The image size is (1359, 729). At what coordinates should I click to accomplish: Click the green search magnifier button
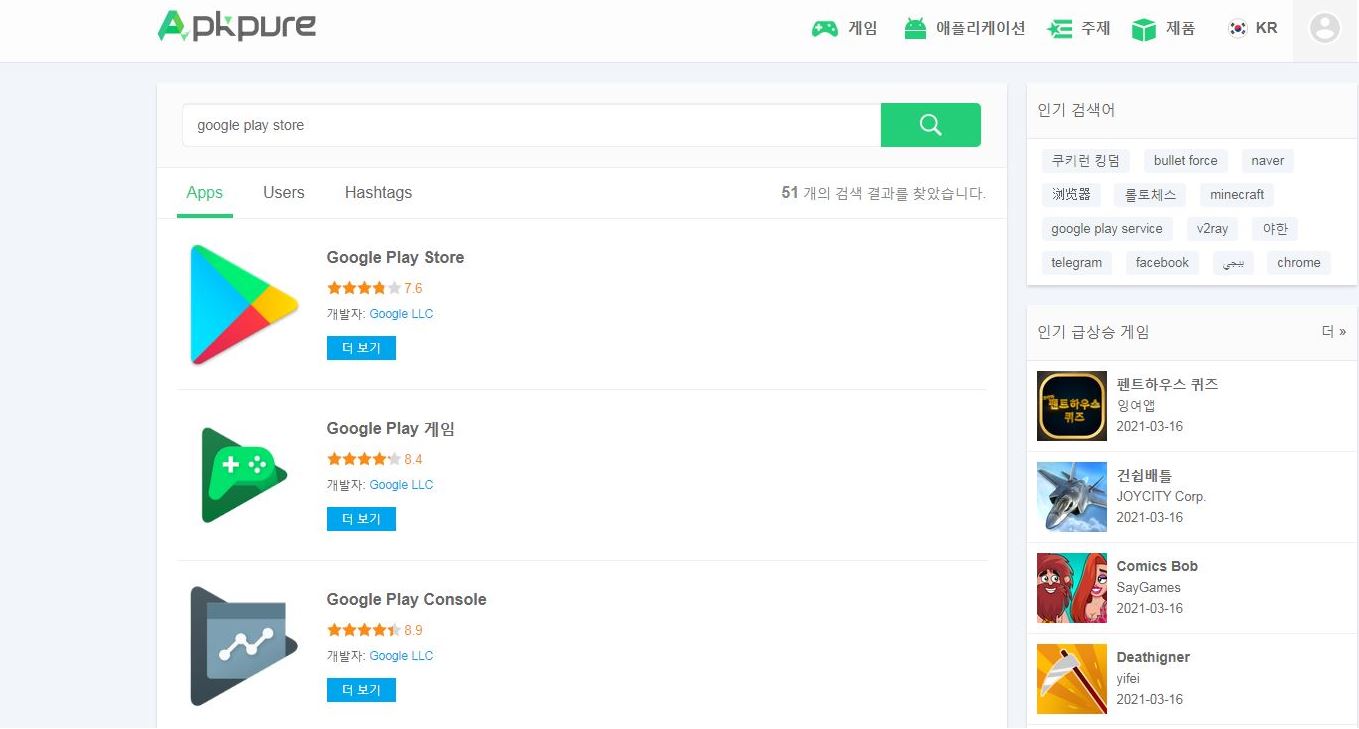click(930, 125)
